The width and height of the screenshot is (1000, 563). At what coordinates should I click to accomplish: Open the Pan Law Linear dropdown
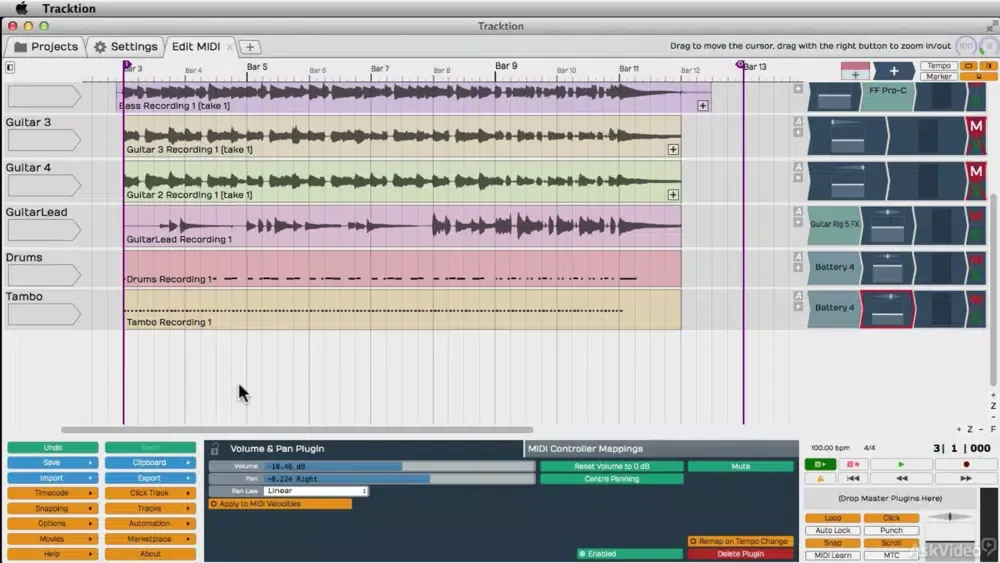coord(316,491)
